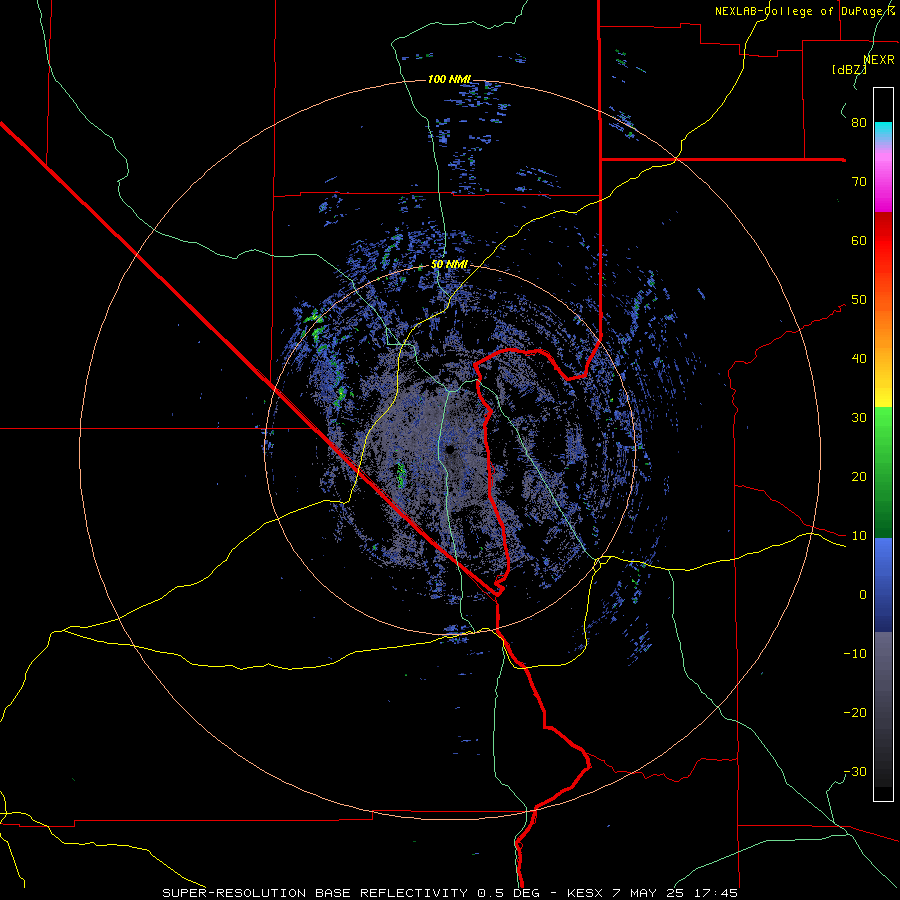
Task: Click the 0 value on the color scale
Action: point(863,595)
